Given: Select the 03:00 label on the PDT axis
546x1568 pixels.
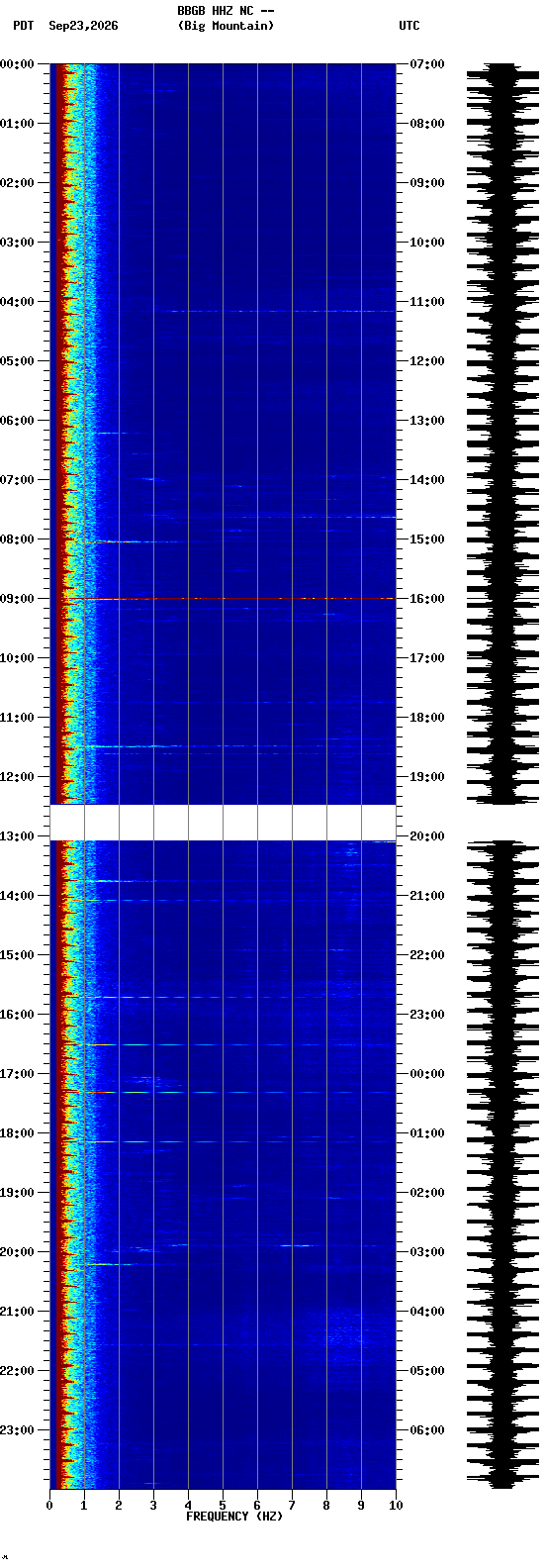Looking at the screenshot, I should tap(18, 243).
